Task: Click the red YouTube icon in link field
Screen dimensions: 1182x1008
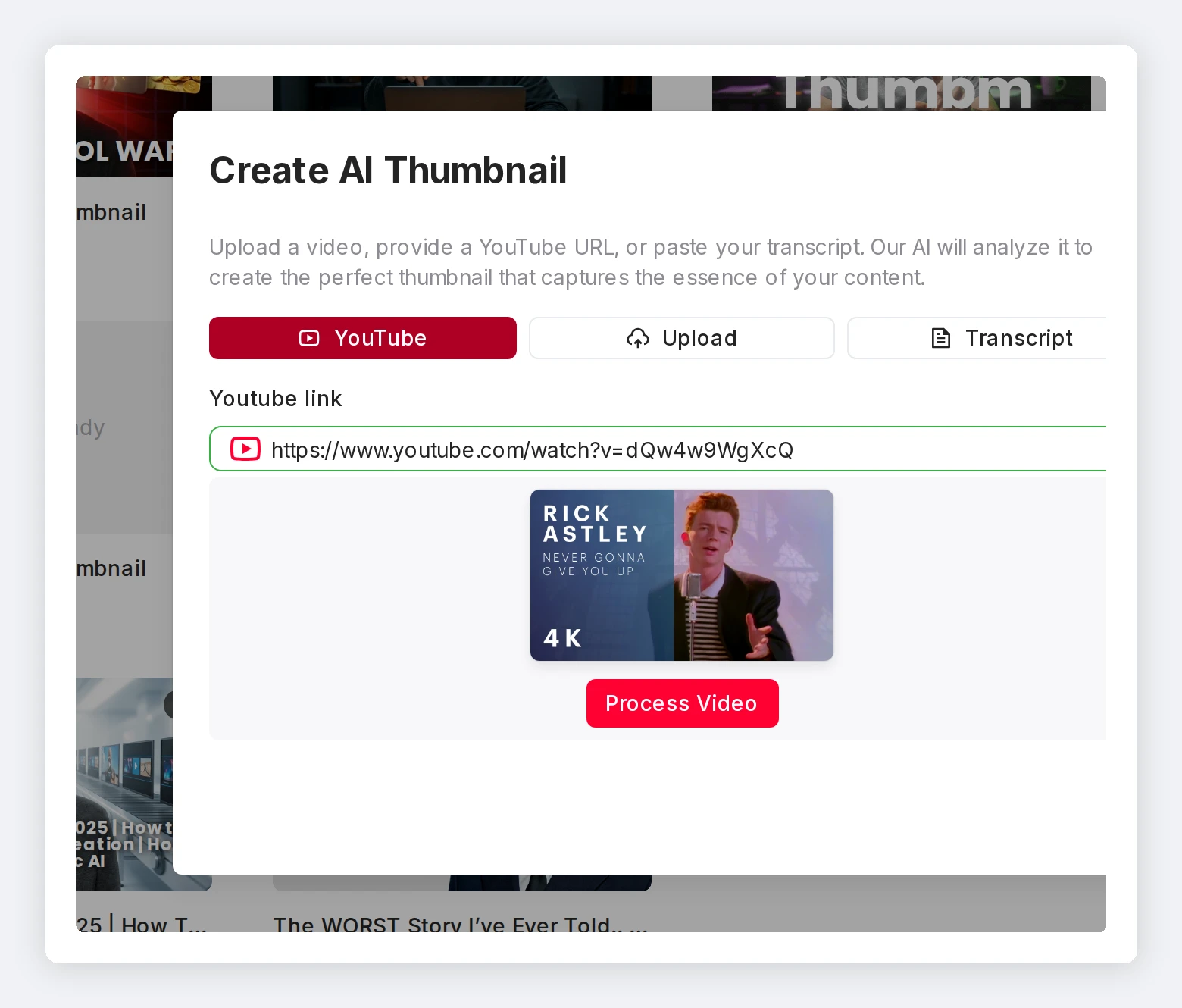Action: [x=245, y=449]
